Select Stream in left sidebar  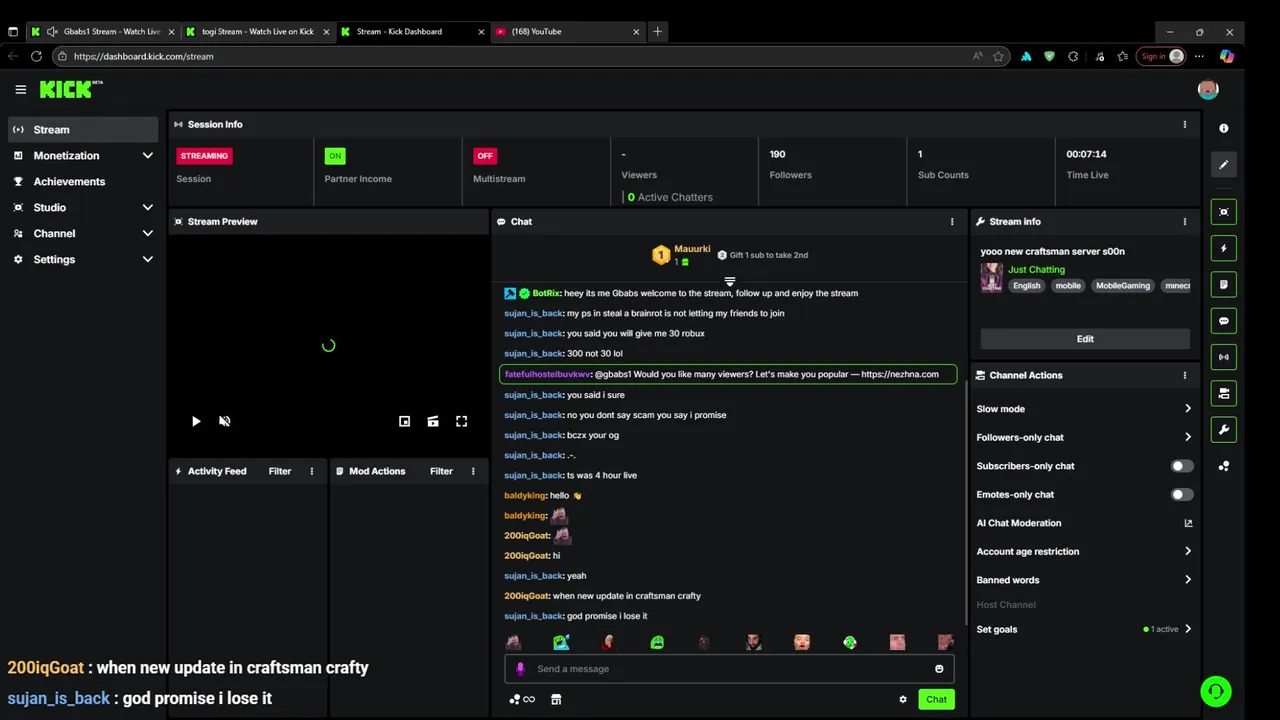pos(83,129)
